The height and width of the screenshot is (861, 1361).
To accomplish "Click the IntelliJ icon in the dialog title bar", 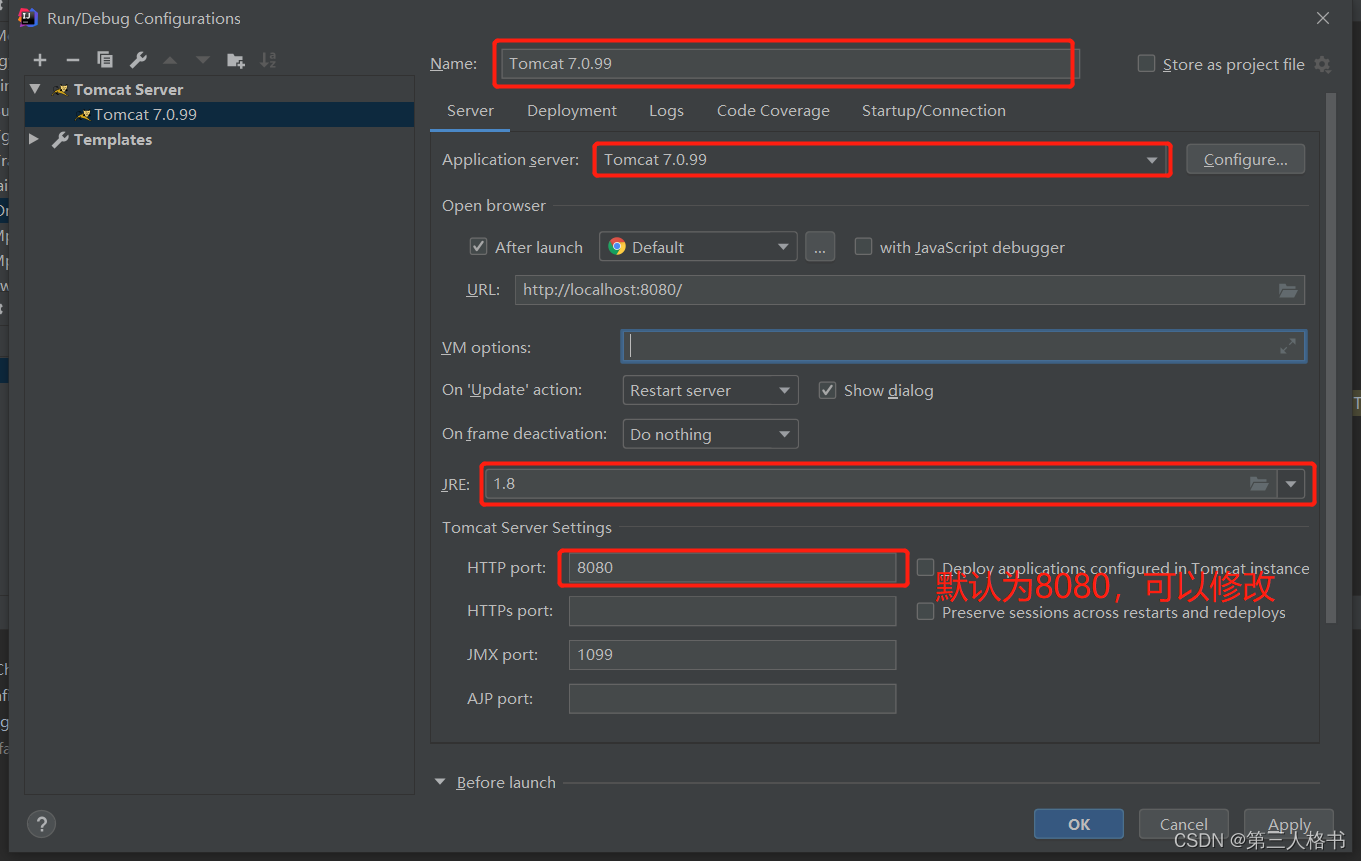I will 28,17.
